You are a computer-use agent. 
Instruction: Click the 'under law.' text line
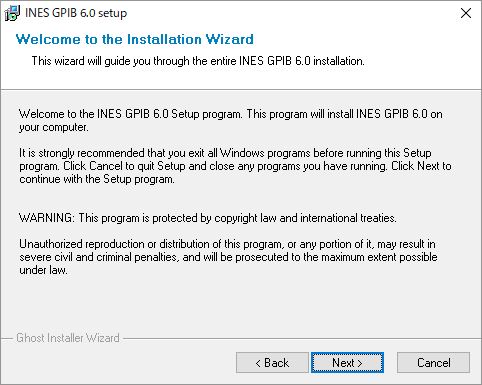click(x=43, y=270)
